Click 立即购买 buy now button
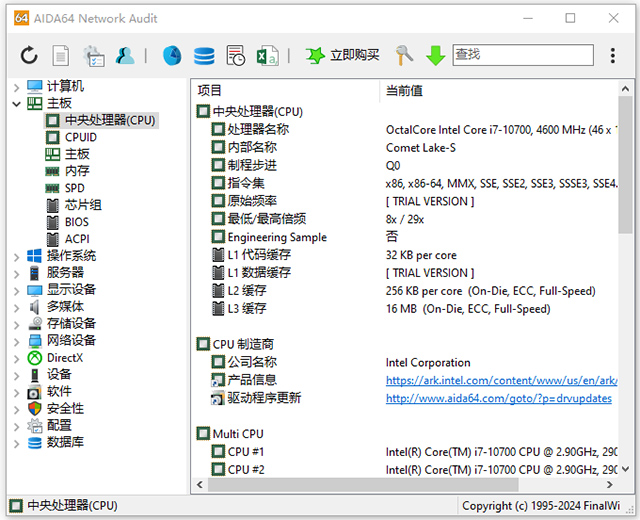The height and width of the screenshot is (520, 640). point(354,55)
